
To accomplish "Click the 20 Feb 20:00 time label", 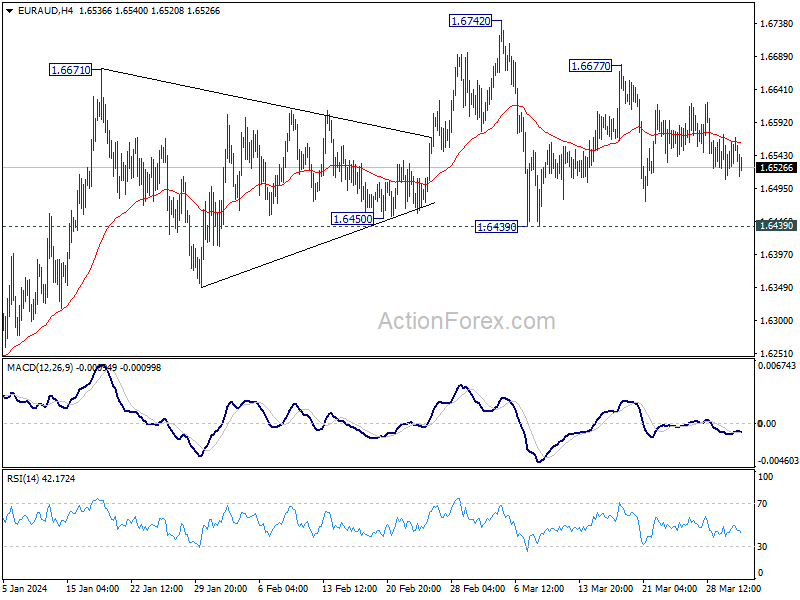I will [x=414, y=588].
